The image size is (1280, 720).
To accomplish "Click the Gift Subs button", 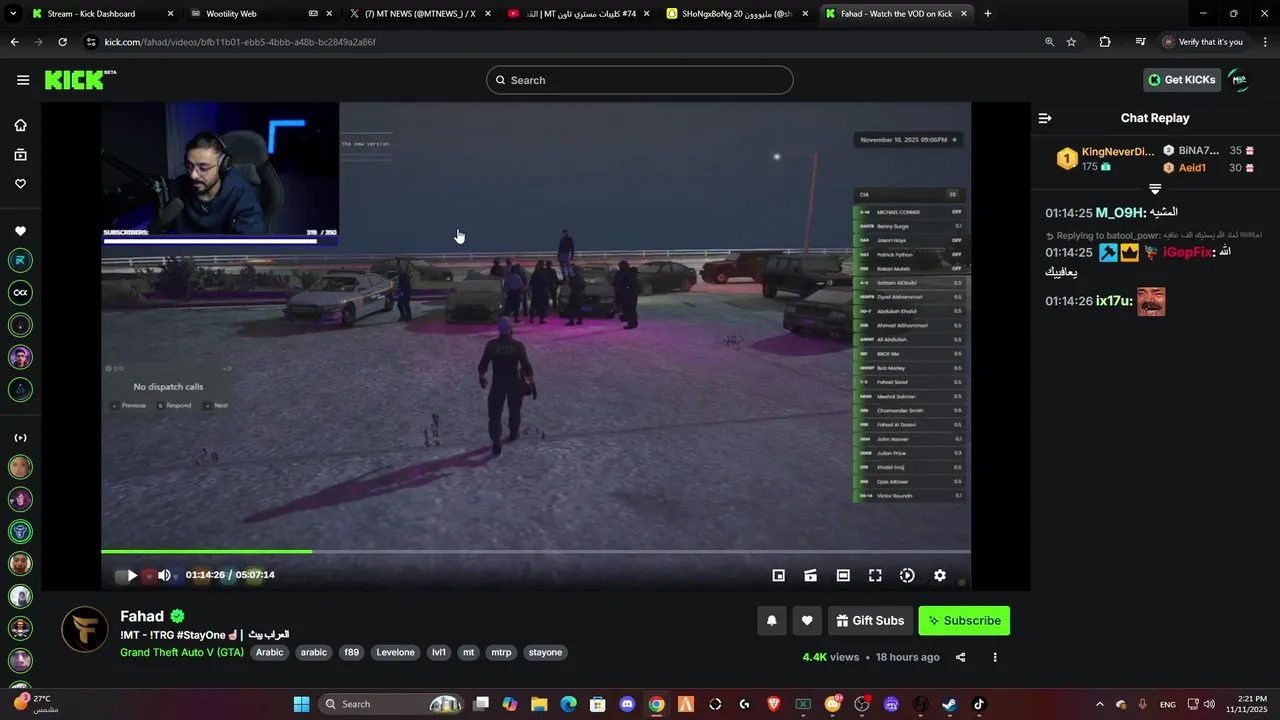I will point(870,621).
